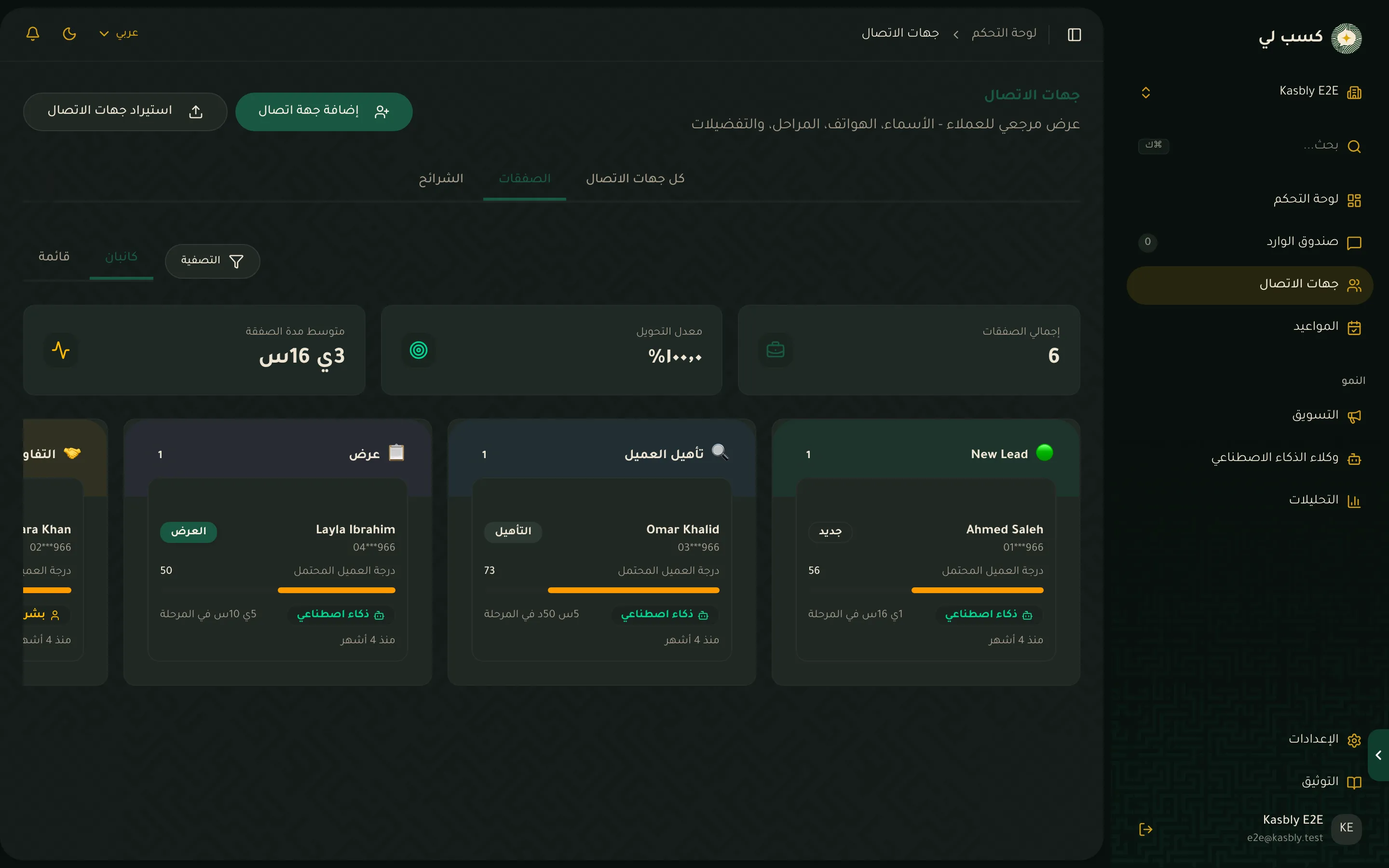This screenshot has height=868, width=1389.
Task: Click the green side drawer arrow tab
Action: click(1378, 755)
